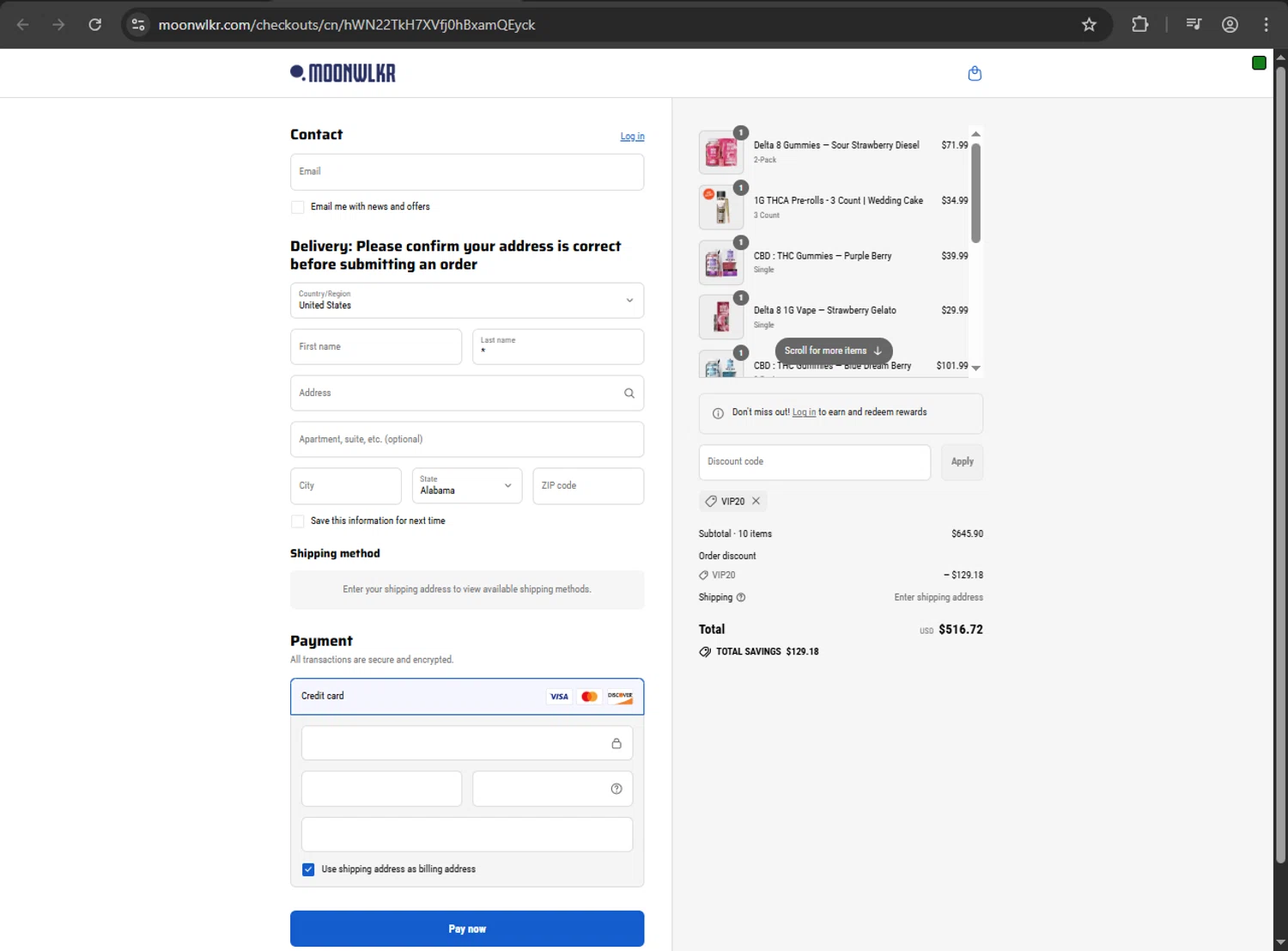Click the City field
This screenshot has width=1288, height=951.
pyautogui.click(x=346, y=485)
